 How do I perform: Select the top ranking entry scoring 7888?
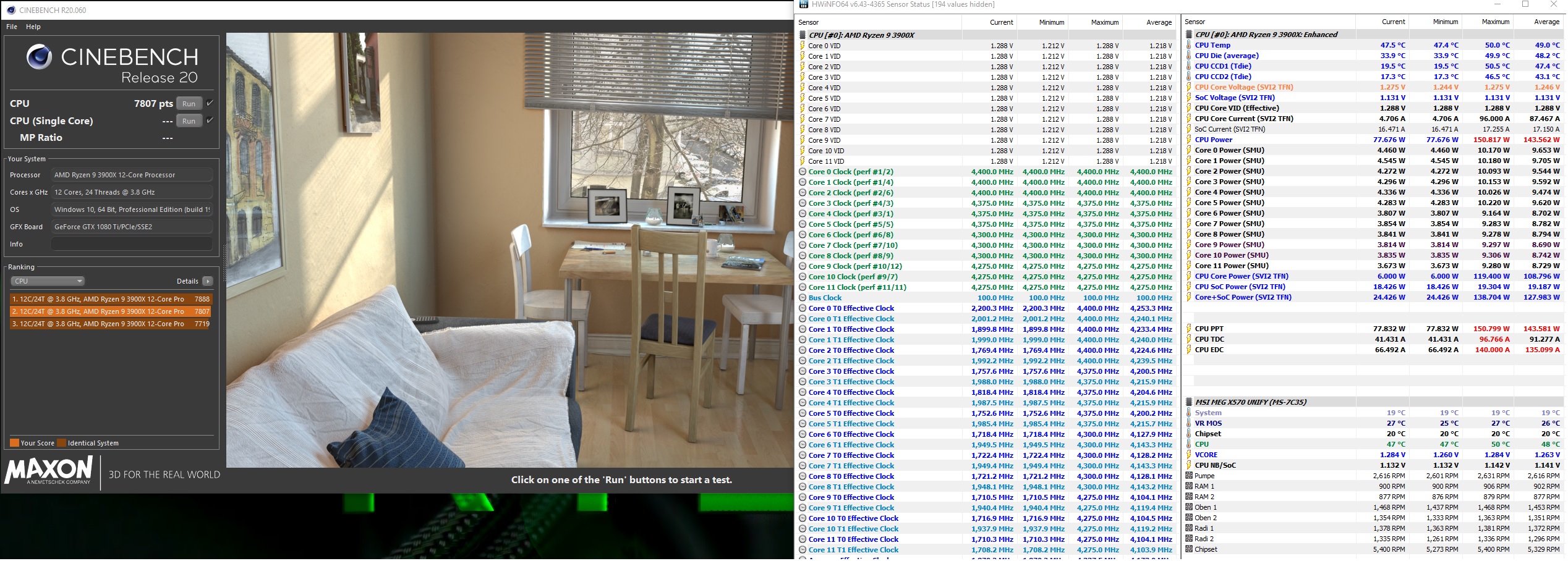click(111, 299)
